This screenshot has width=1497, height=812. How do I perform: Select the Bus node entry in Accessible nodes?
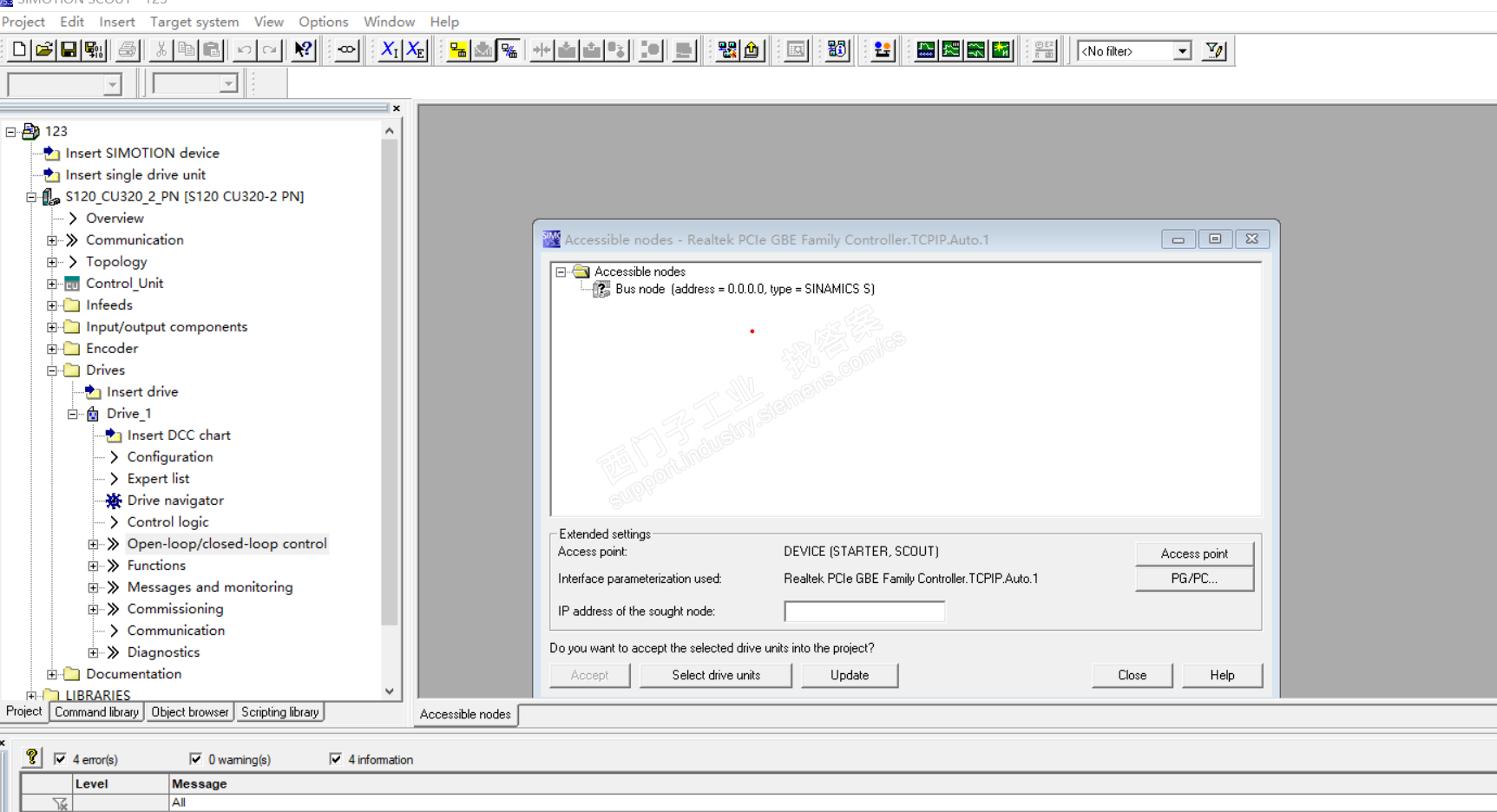[745, 289]
